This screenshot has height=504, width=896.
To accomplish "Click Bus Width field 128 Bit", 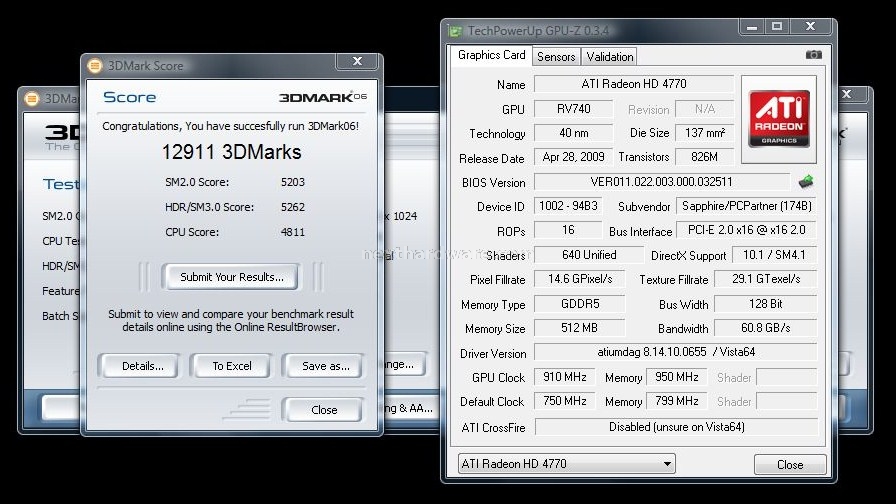I will [x=766, y=303].
